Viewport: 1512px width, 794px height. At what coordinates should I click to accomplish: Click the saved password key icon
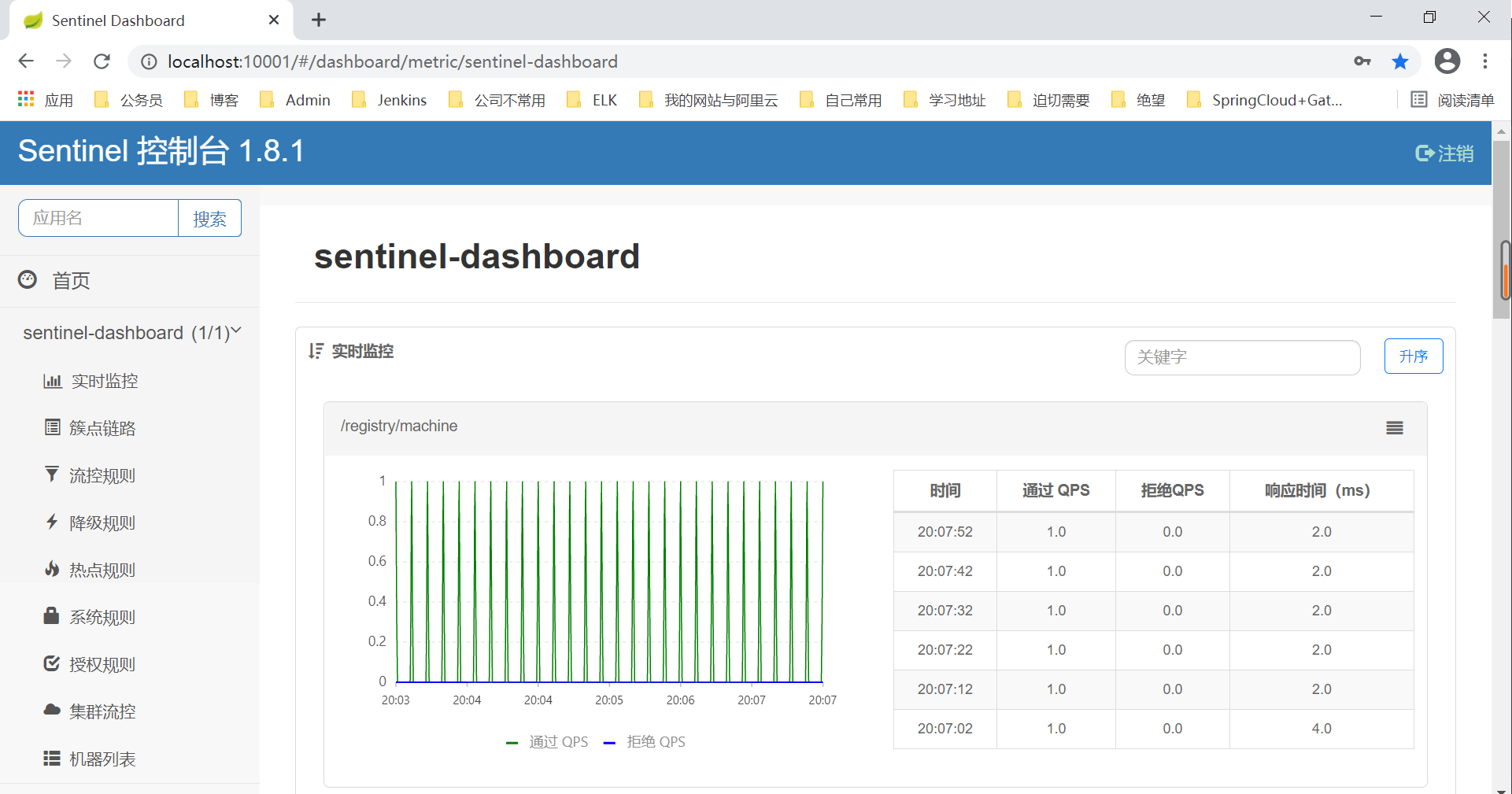coord(1362,61)
